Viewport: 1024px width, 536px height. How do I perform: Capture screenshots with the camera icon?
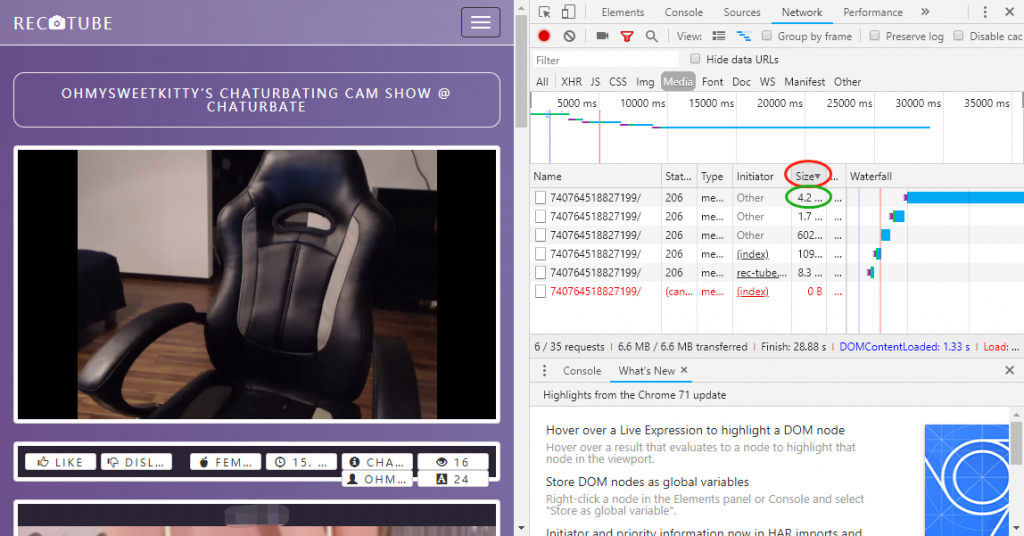602,36
